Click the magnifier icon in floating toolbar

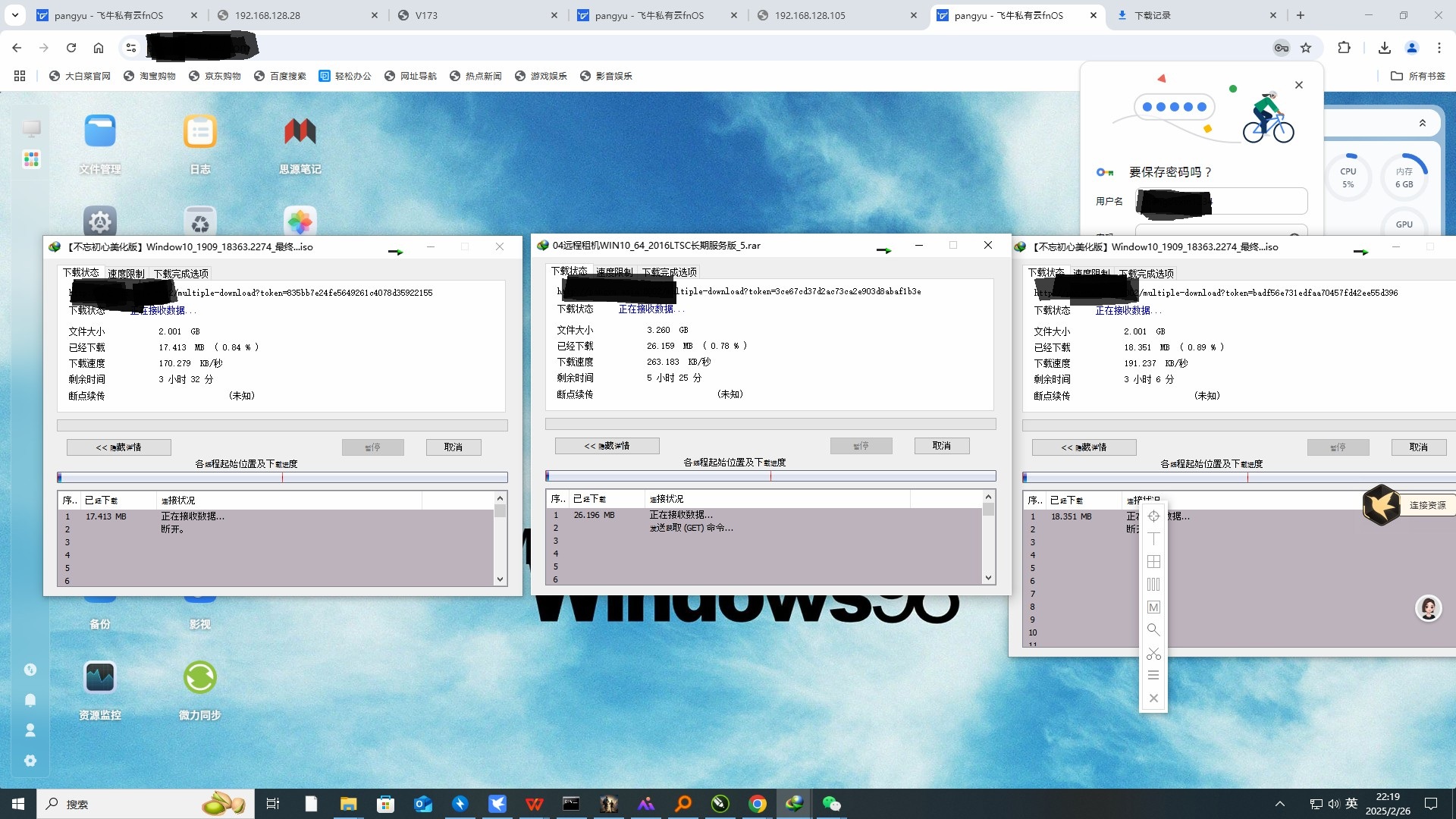tap(1153, 629)
